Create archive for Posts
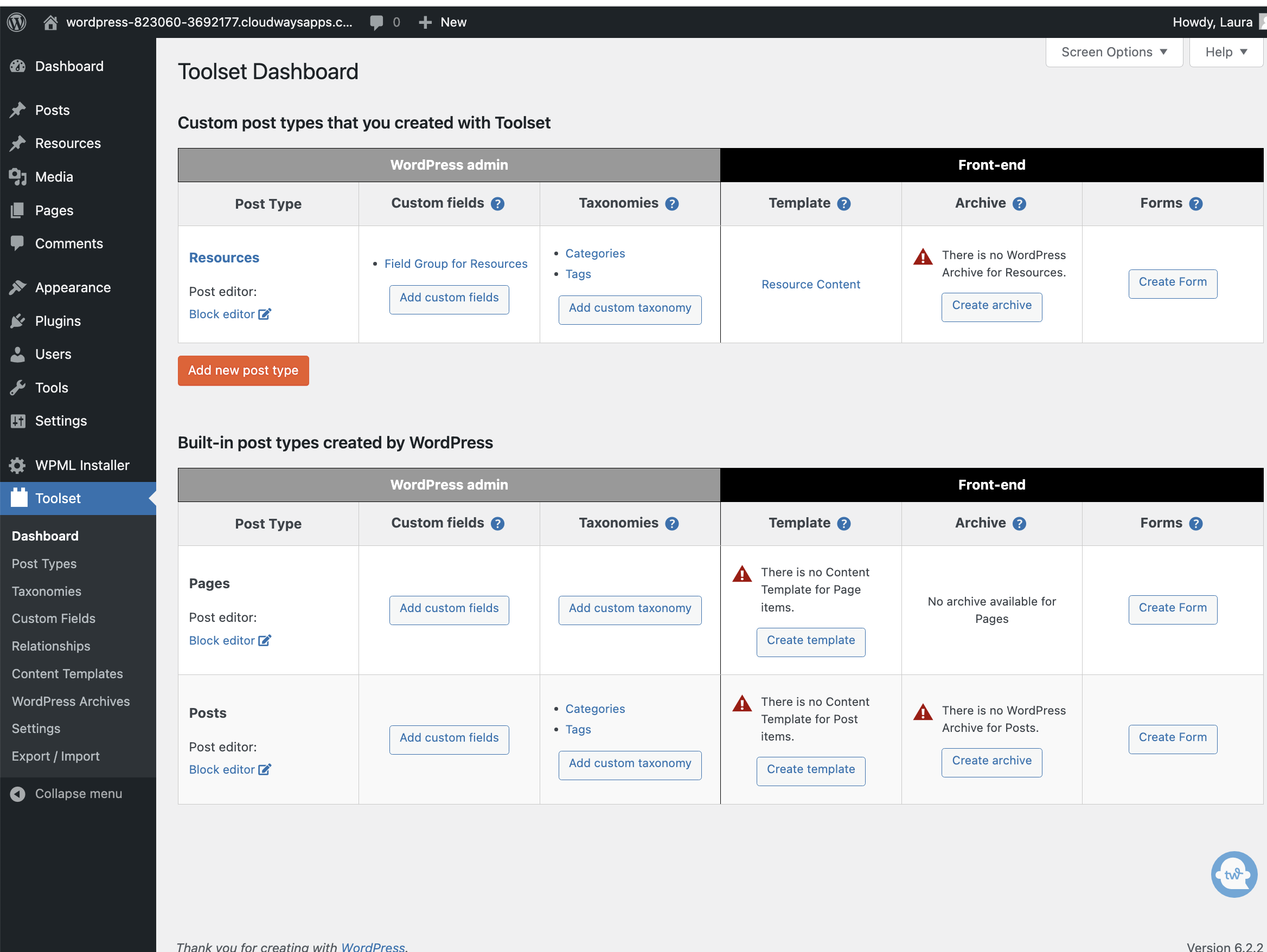This screenshot has width=1267, height=952. (991, 762)
